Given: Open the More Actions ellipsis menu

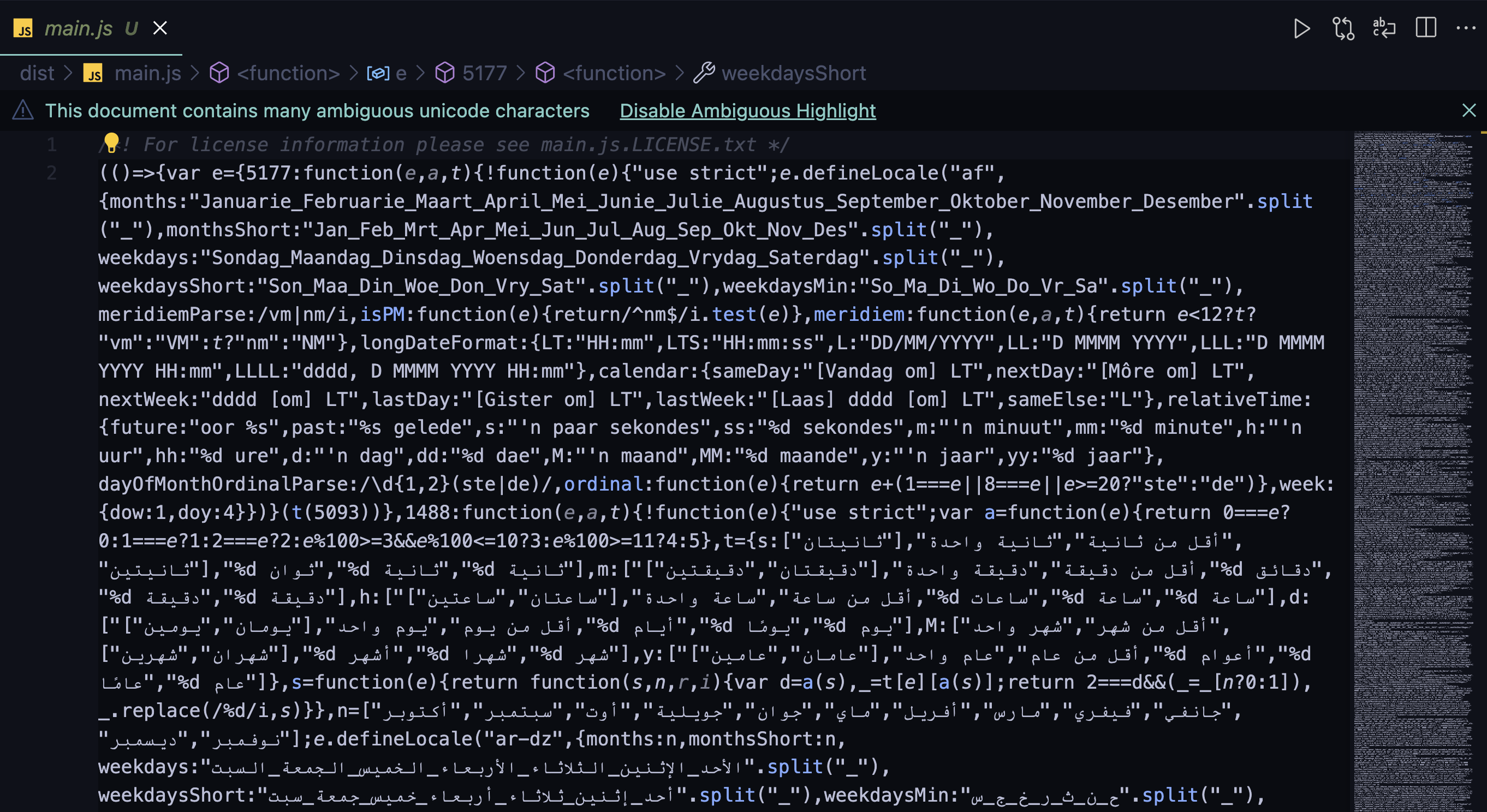Looking at the screenshot, I should 1466,28.
